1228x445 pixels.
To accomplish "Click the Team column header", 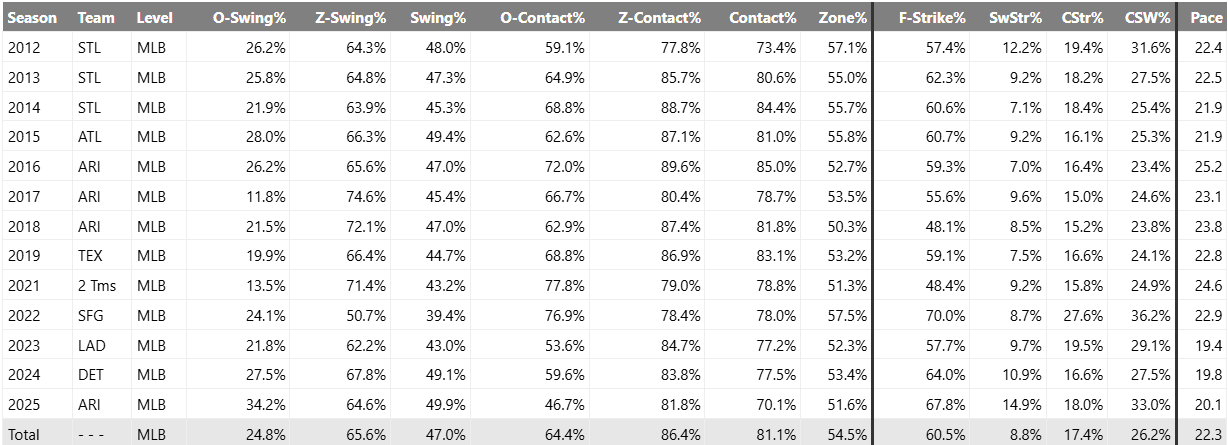I will coord(95,18).
